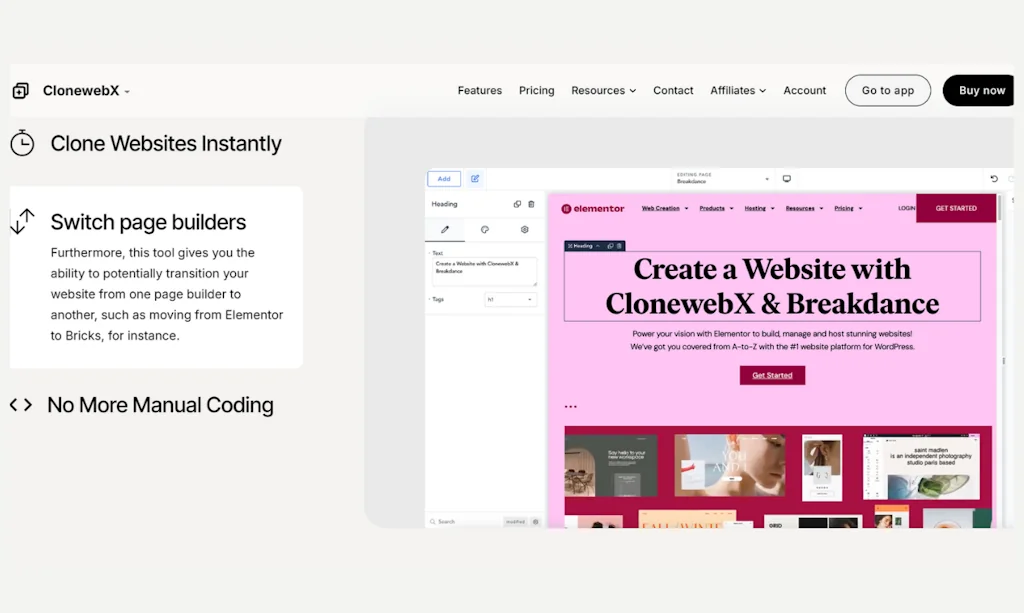The width and height of the screenshot is (1024, 613).
Task: Open the h1 Tags dropdown
Action: tap(510, 299)
